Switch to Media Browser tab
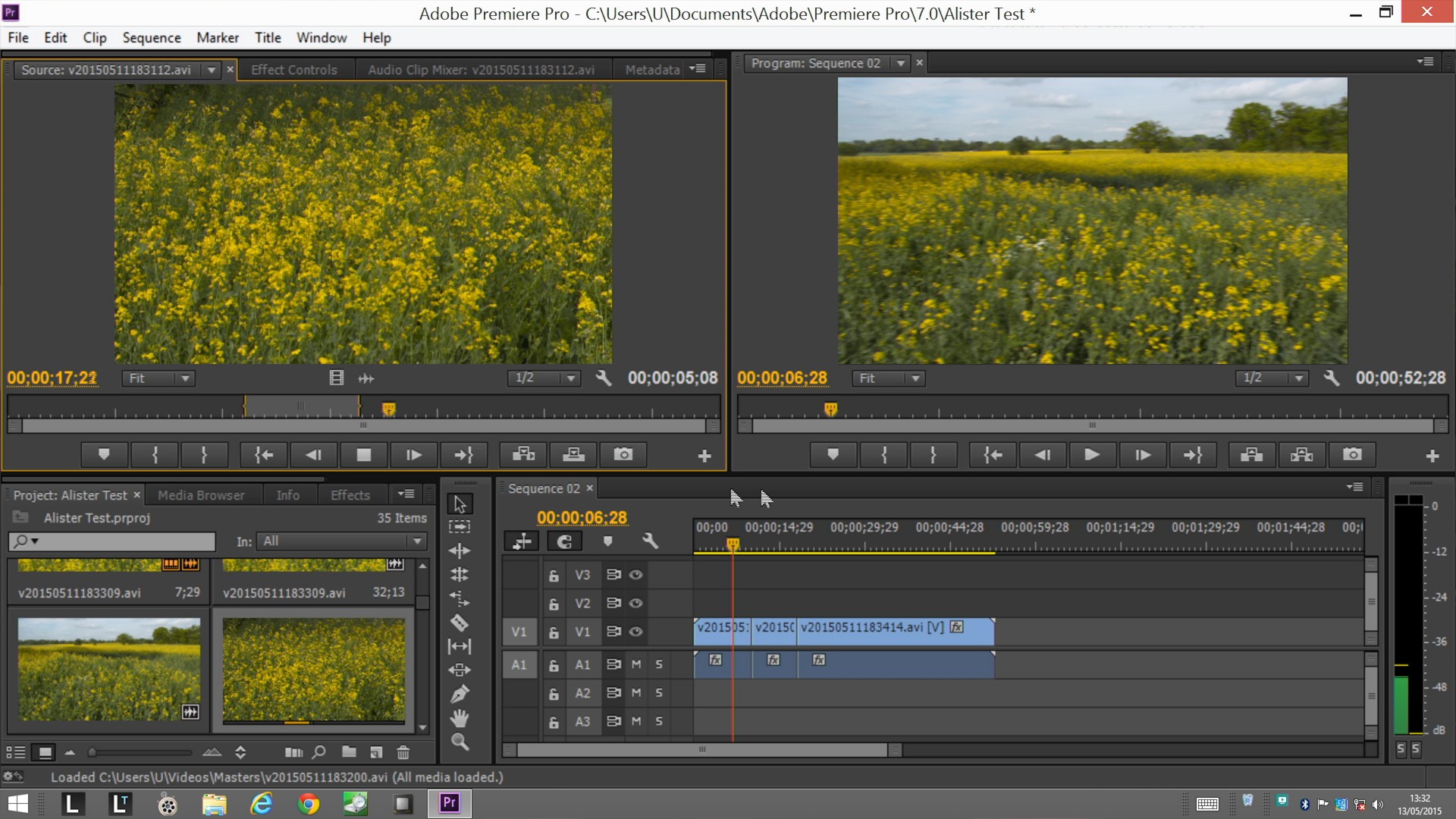This screenshot has width=1456, height=819. [x=201, y=495]
